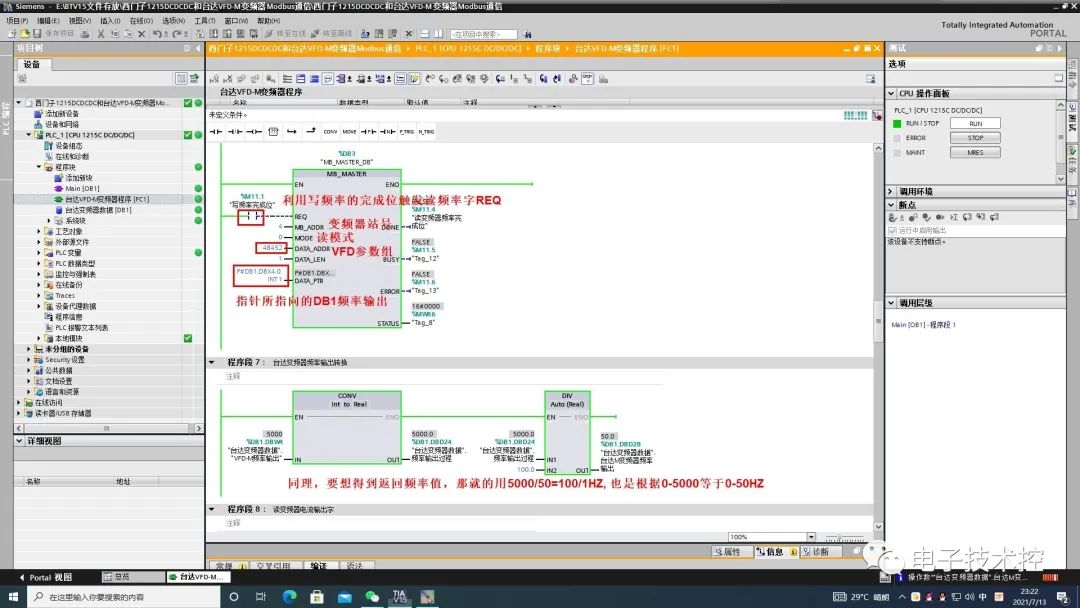The width and height of the screenshot is (1080, 608).
Task: Close the branch in the network
Action: (311, 131)
